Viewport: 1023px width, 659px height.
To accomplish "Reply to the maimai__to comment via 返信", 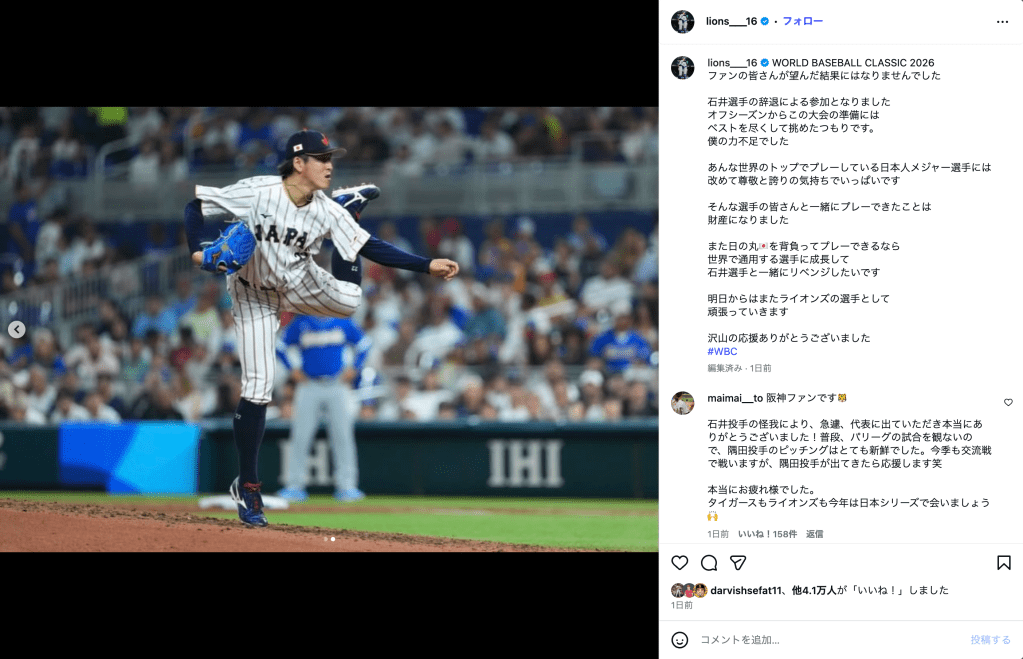I will coord(814,534).
